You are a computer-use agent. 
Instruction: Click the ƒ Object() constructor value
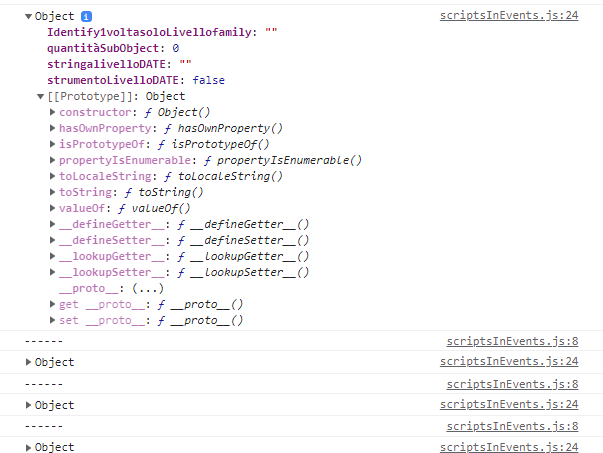click(177, 112)
